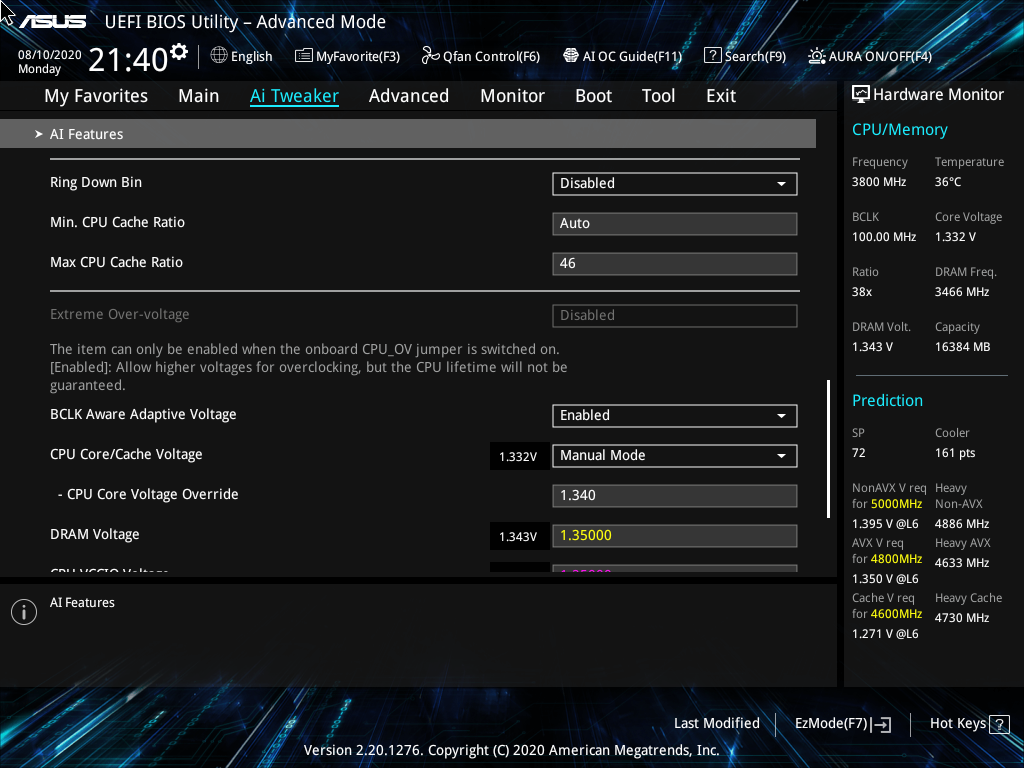This screenshot has width=1024, height=768.
Task: Click the 21:40 clock display
Action: point(128,60)
